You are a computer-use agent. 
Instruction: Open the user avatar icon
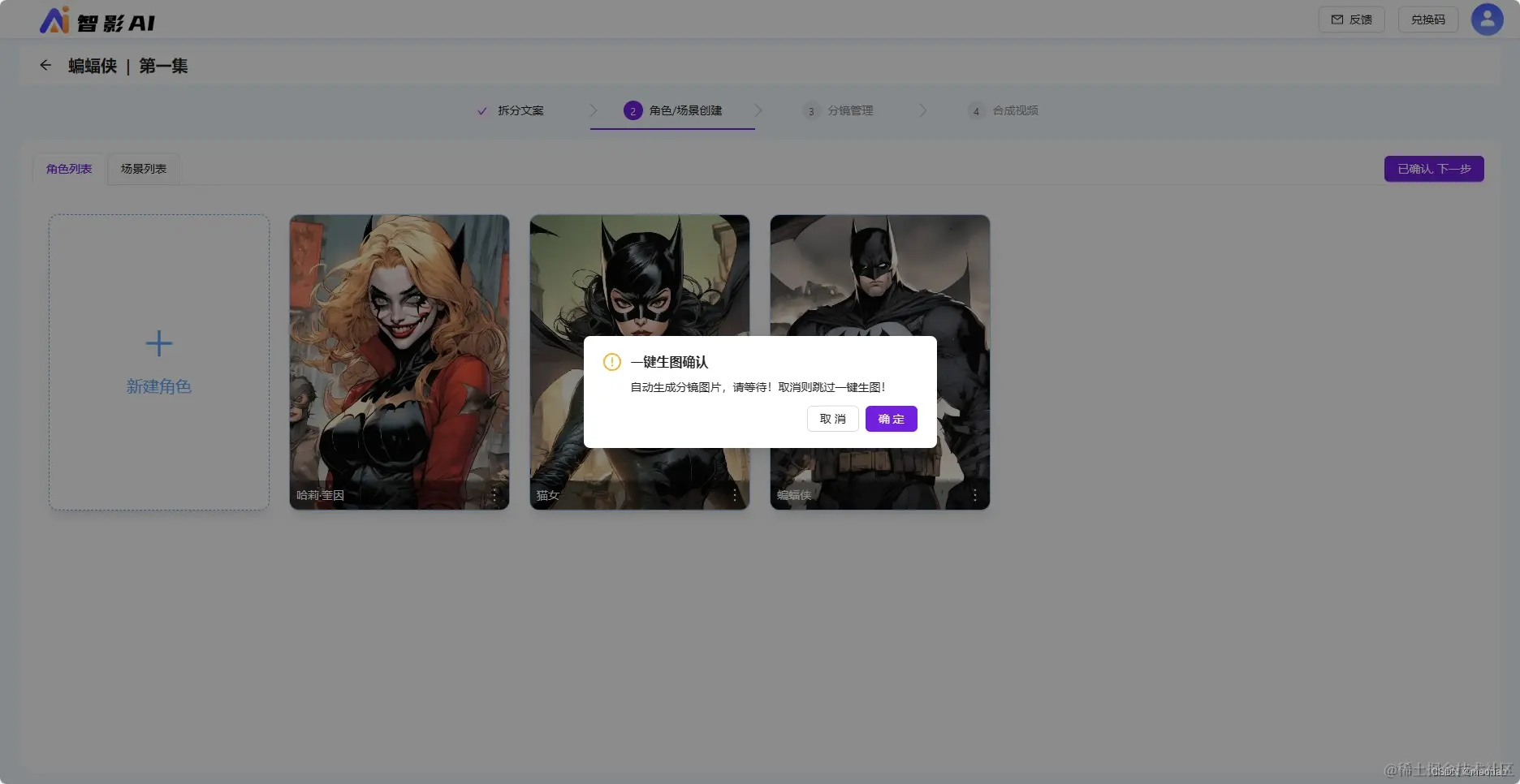point(1487,19)
